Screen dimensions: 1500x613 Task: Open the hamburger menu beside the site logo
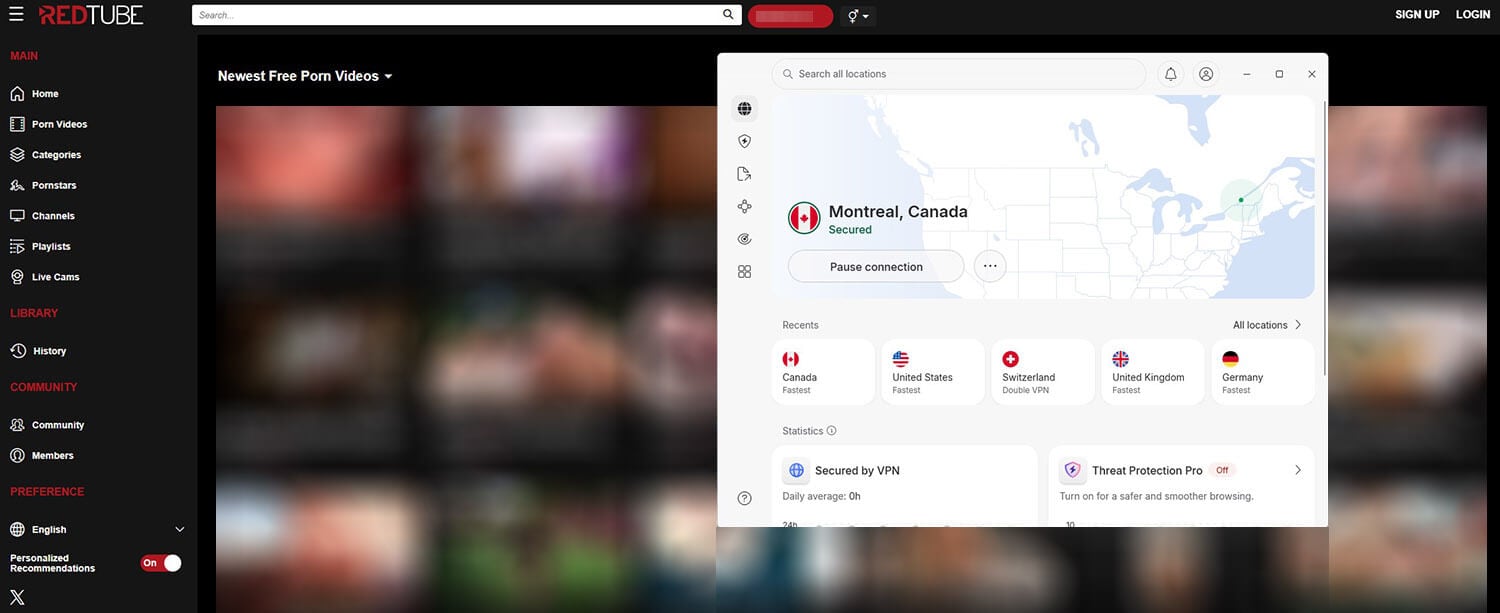(x=16, y=14)
